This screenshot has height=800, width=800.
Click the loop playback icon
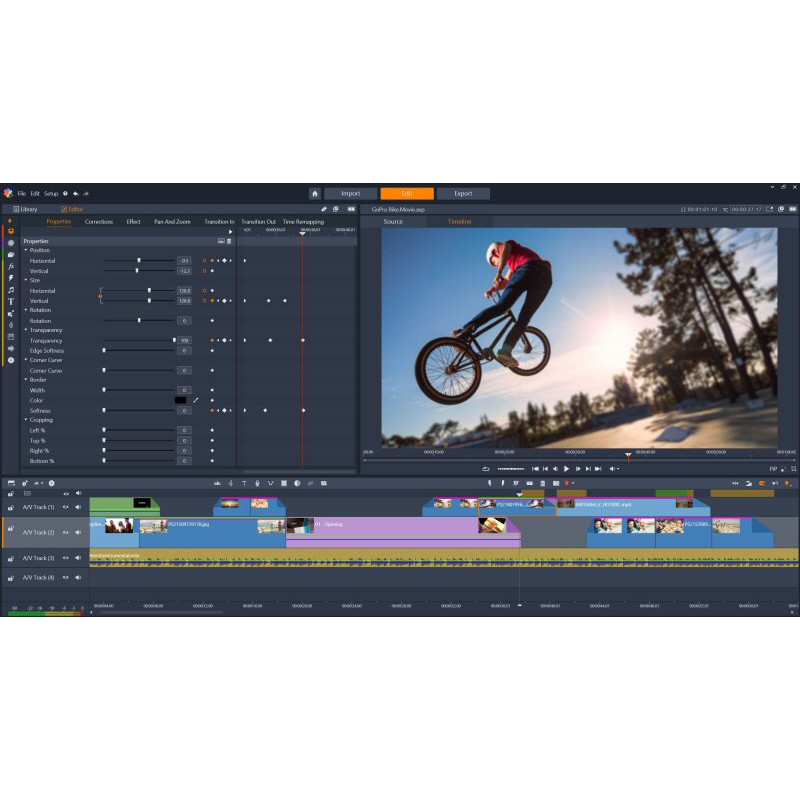pyautogui.click(x=486, y=468)
